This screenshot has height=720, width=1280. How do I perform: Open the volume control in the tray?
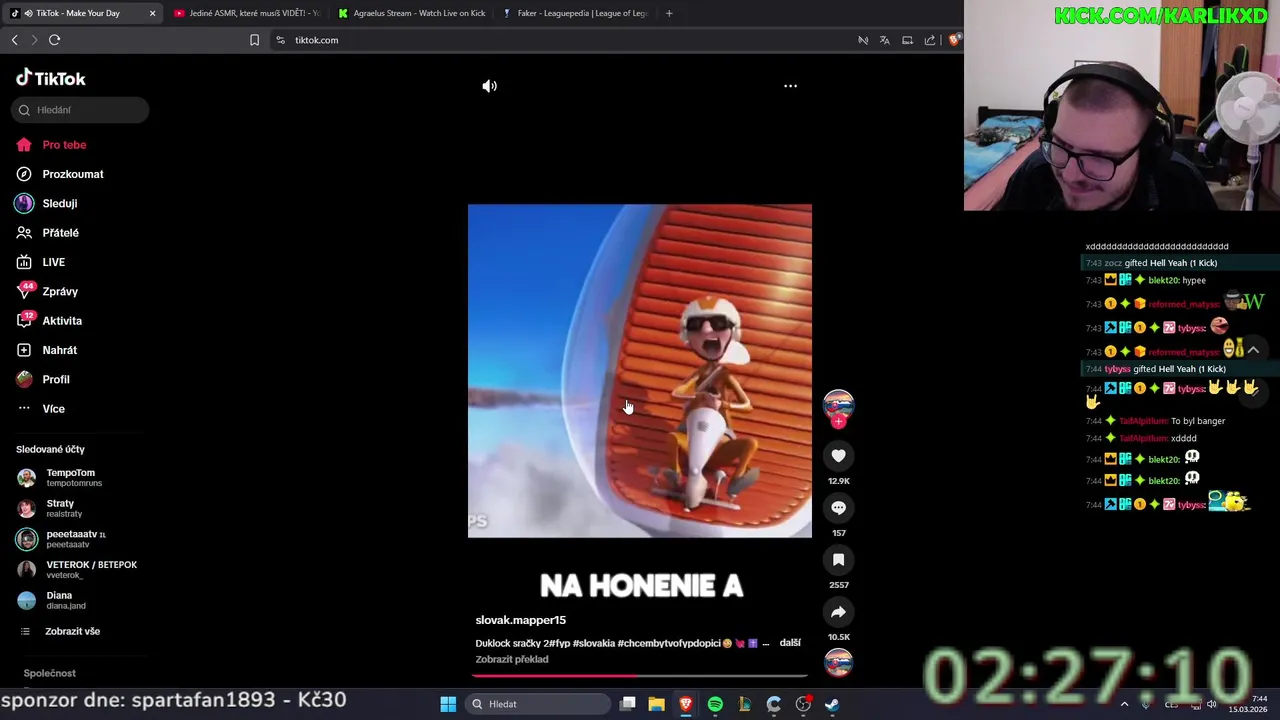pyautogui.click(x=1211, y=704)
